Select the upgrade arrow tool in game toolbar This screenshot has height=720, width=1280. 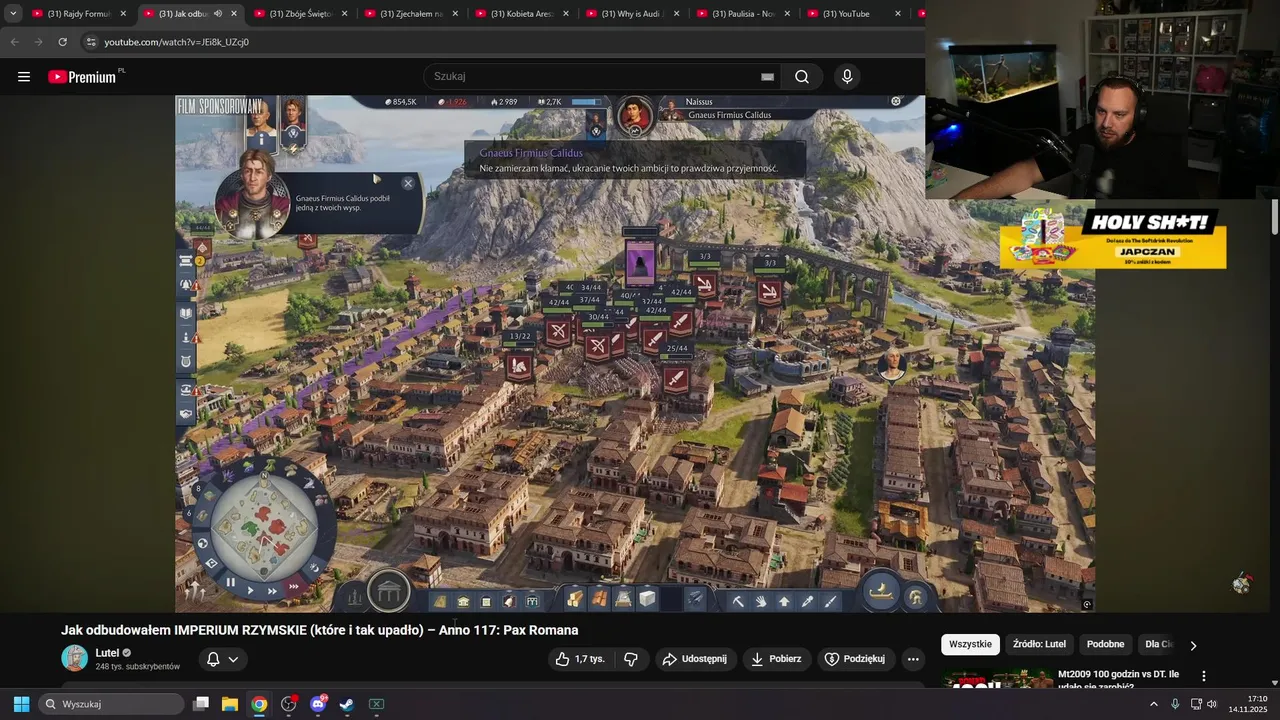(x=784, y=601)
